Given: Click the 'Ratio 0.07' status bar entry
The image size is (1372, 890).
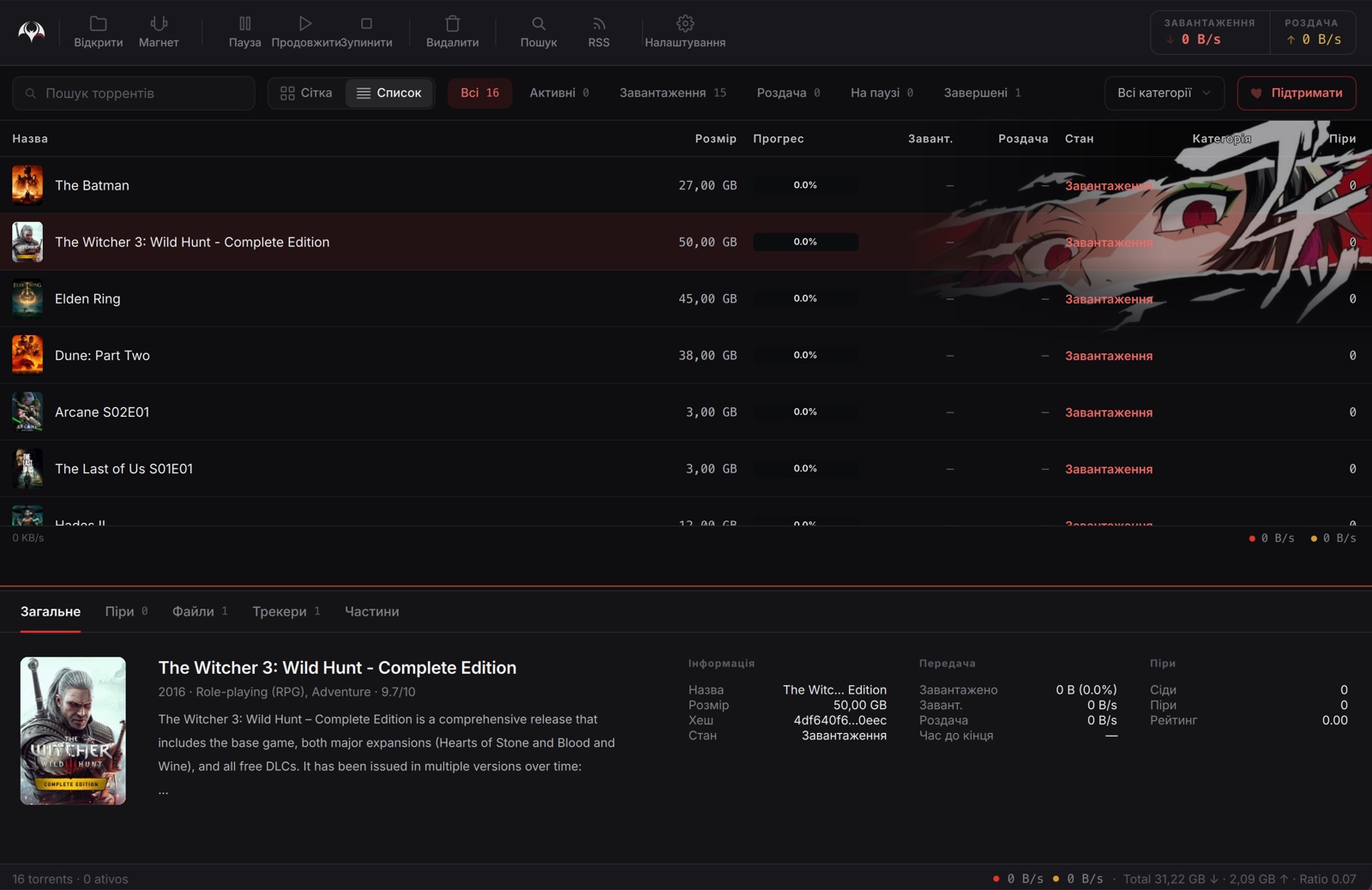Looking at the screenshot, I should [1327, 879].
